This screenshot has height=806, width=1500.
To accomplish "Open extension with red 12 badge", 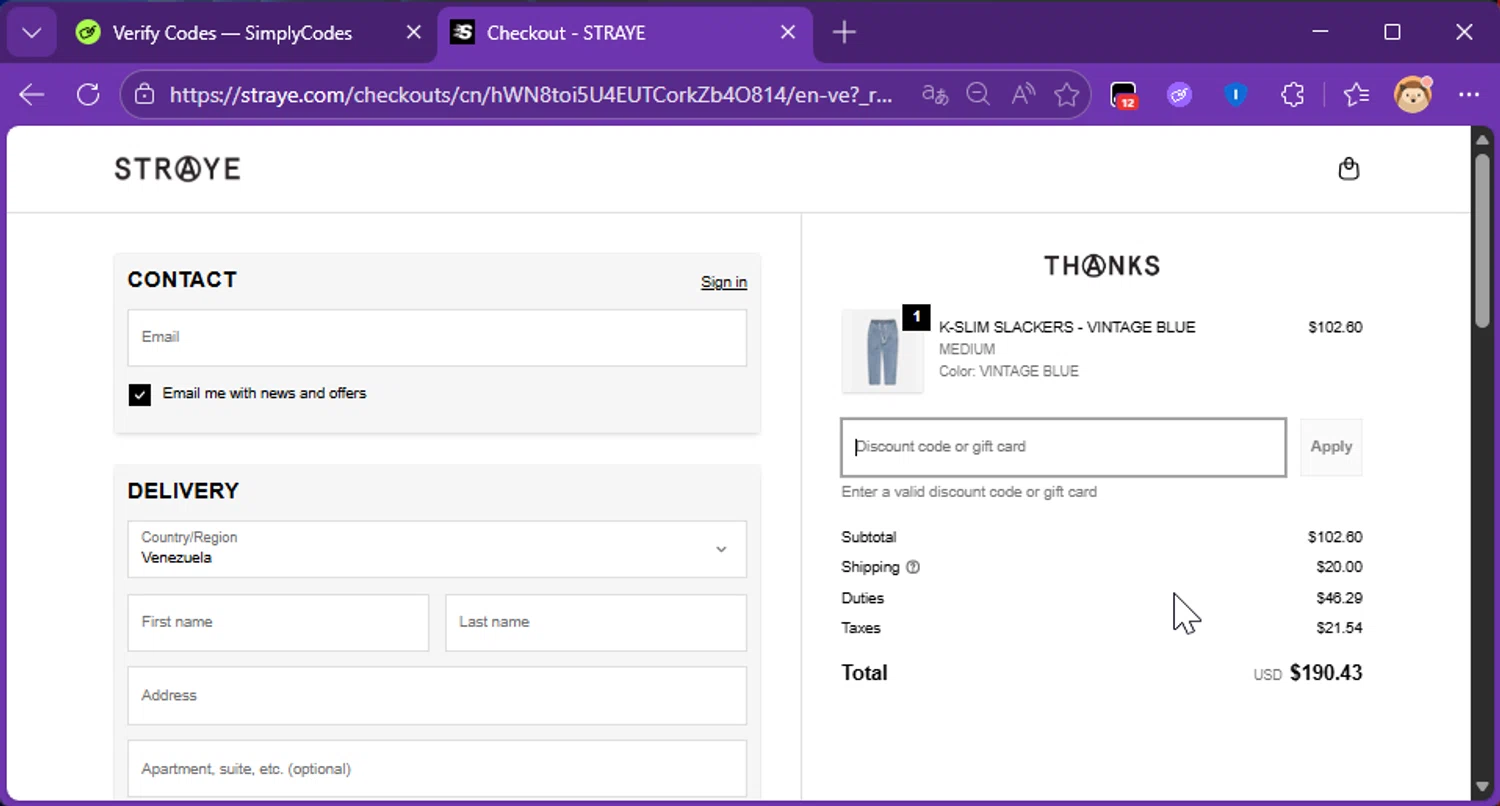I will (1124, 95).
